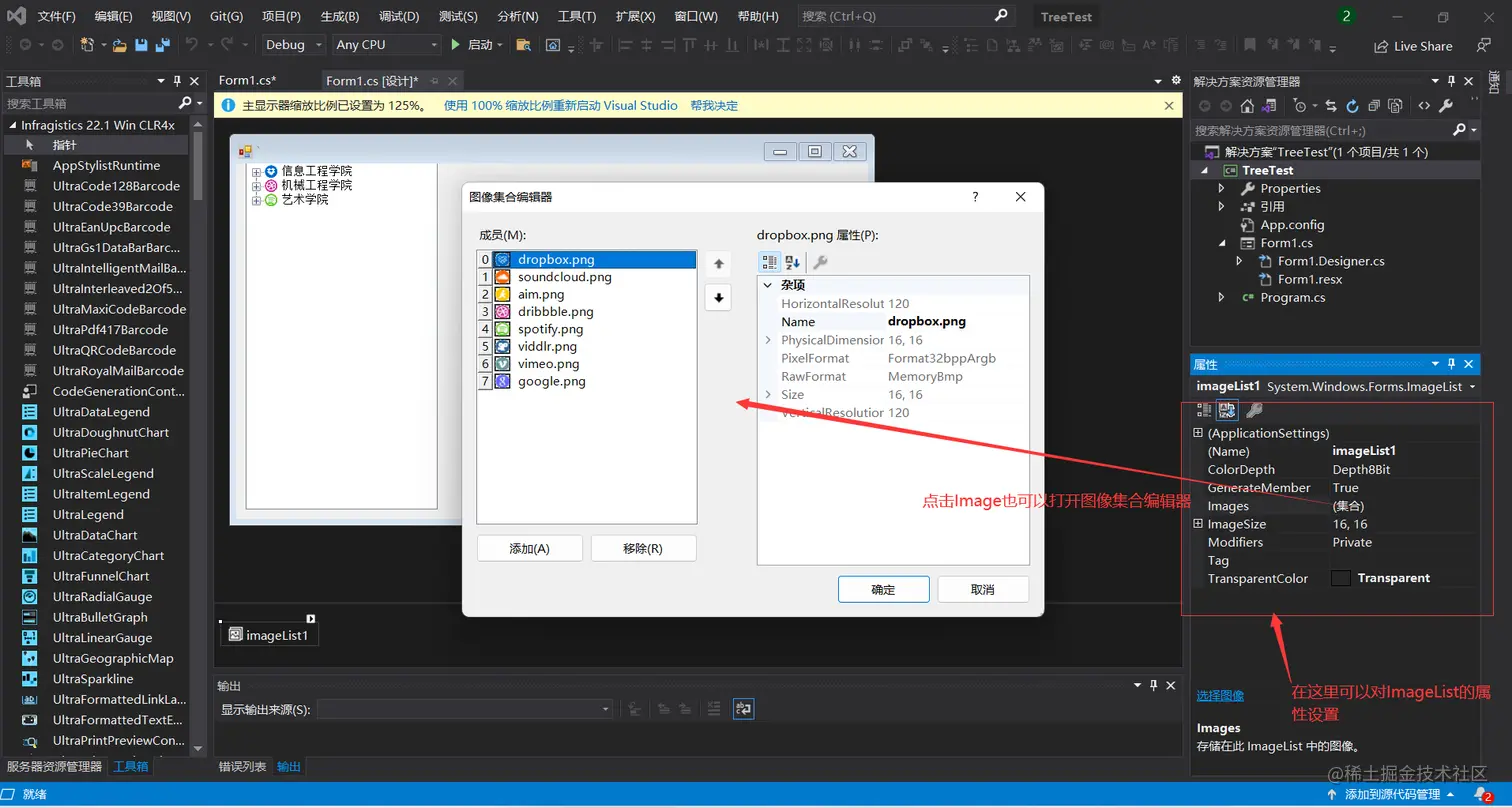Click 帮我决定 in the notification bar
The image size is (1512, 808).
tap(714, 105)
